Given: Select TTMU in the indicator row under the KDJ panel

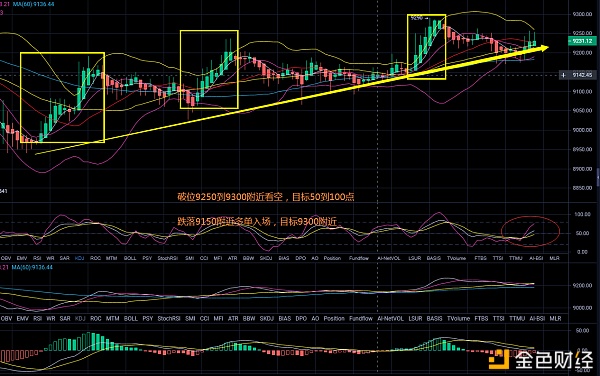Looking at the screenshot, I should [x=515, y=258].
